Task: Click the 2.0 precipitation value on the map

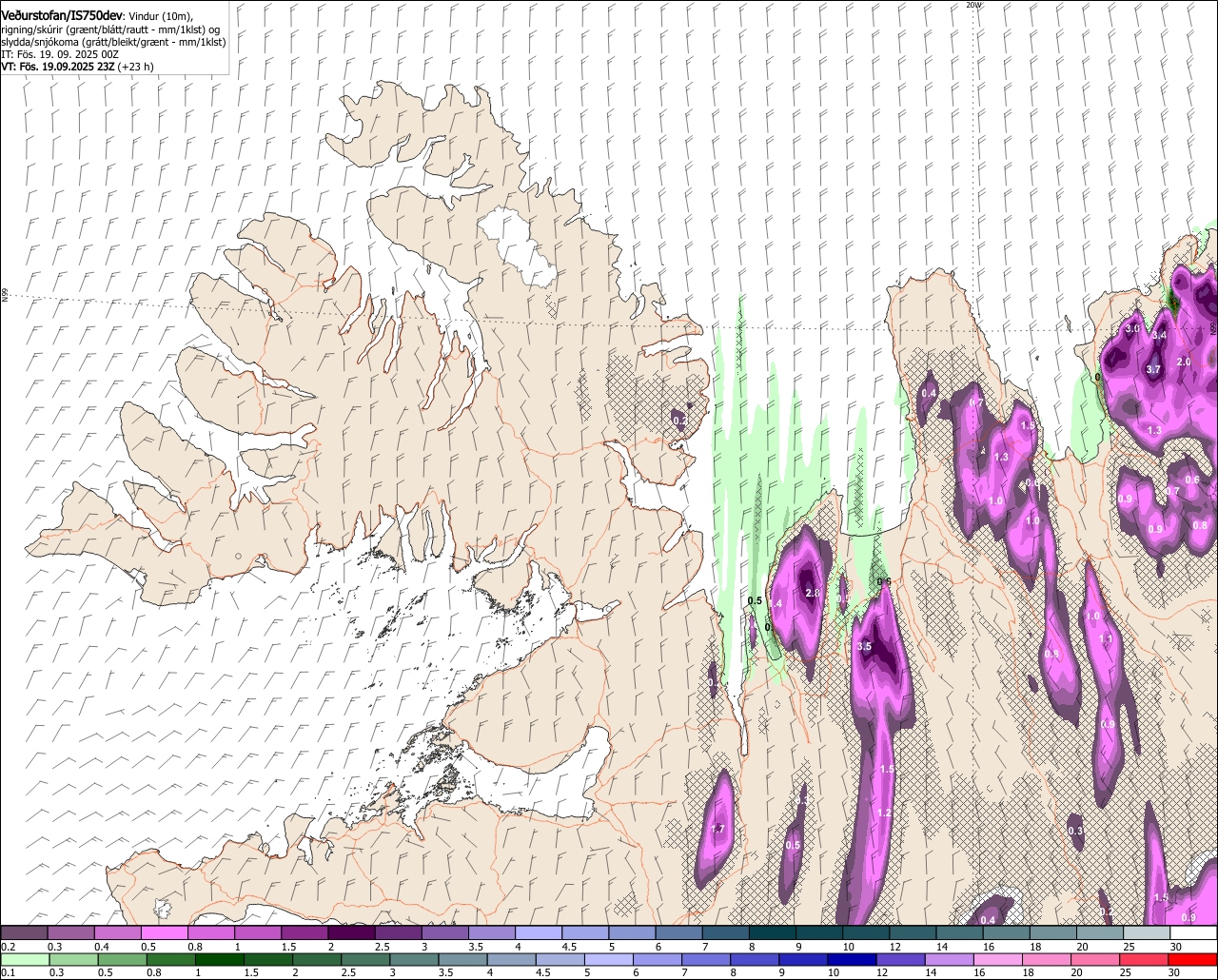Action: click(x=1184, y=363)
